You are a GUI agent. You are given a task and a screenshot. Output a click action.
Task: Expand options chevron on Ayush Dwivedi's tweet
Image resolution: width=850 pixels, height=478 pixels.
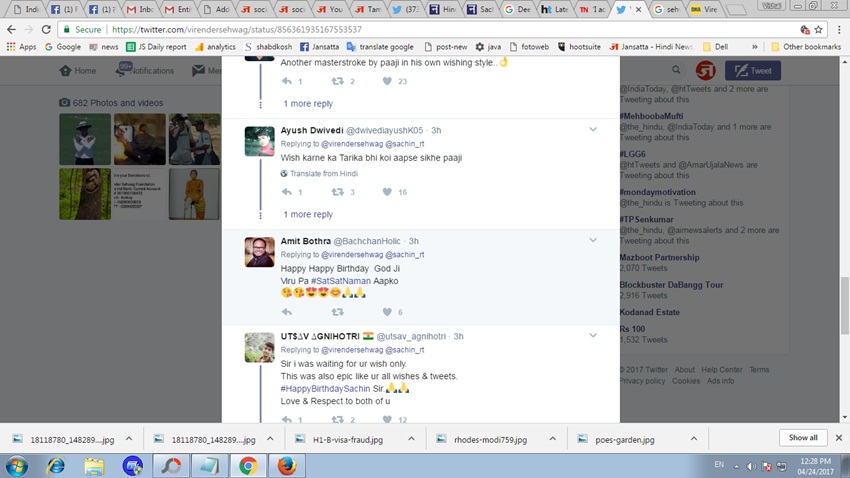pos(593,130)
